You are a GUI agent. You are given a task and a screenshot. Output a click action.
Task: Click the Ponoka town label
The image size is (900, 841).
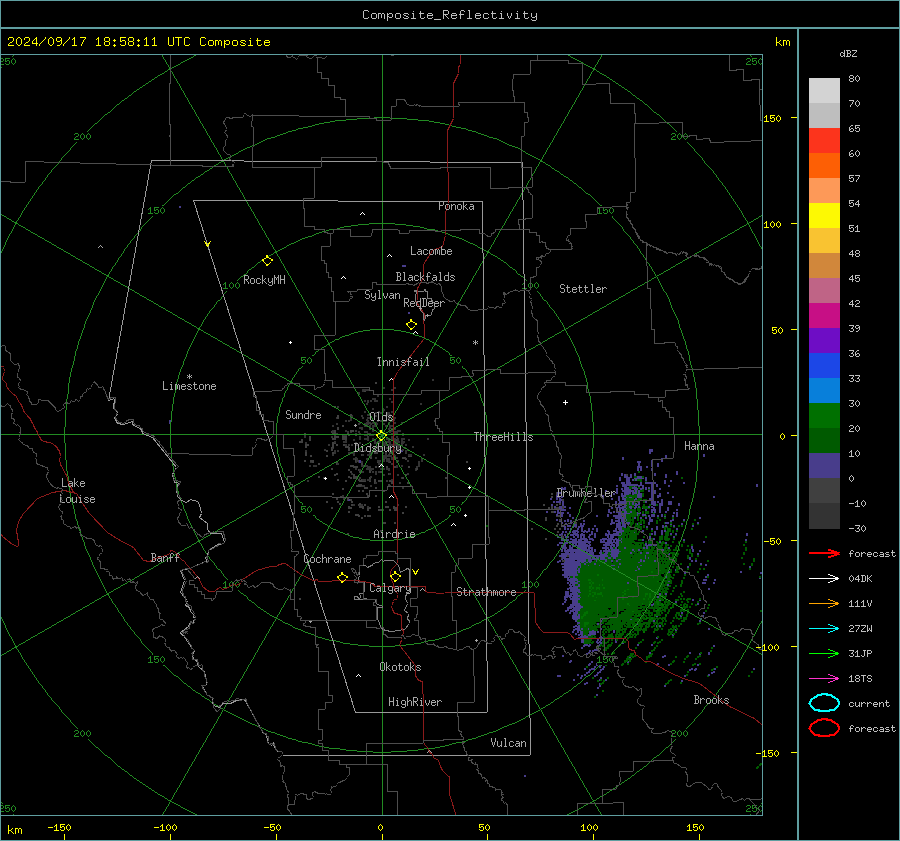pyautogui.click(x=456, y=206)
